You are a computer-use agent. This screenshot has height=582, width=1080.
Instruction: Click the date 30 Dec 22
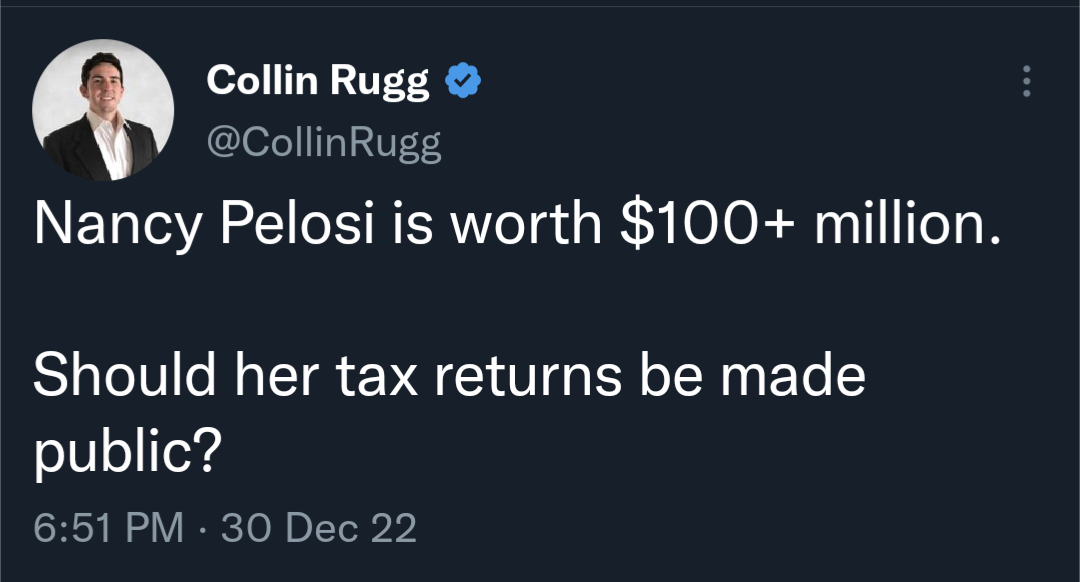pyautogui.click(x=318, y=527)
